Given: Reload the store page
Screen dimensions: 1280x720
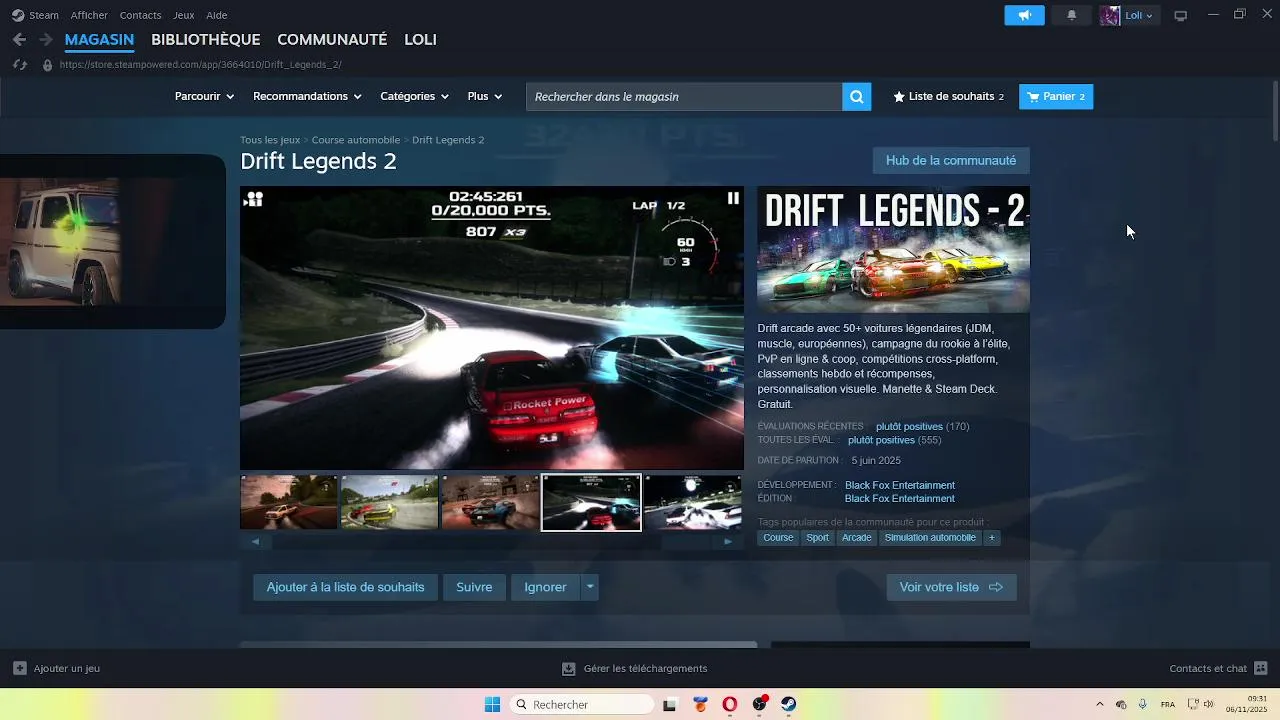Looking at the screenshot, I should tap(19, 64).
